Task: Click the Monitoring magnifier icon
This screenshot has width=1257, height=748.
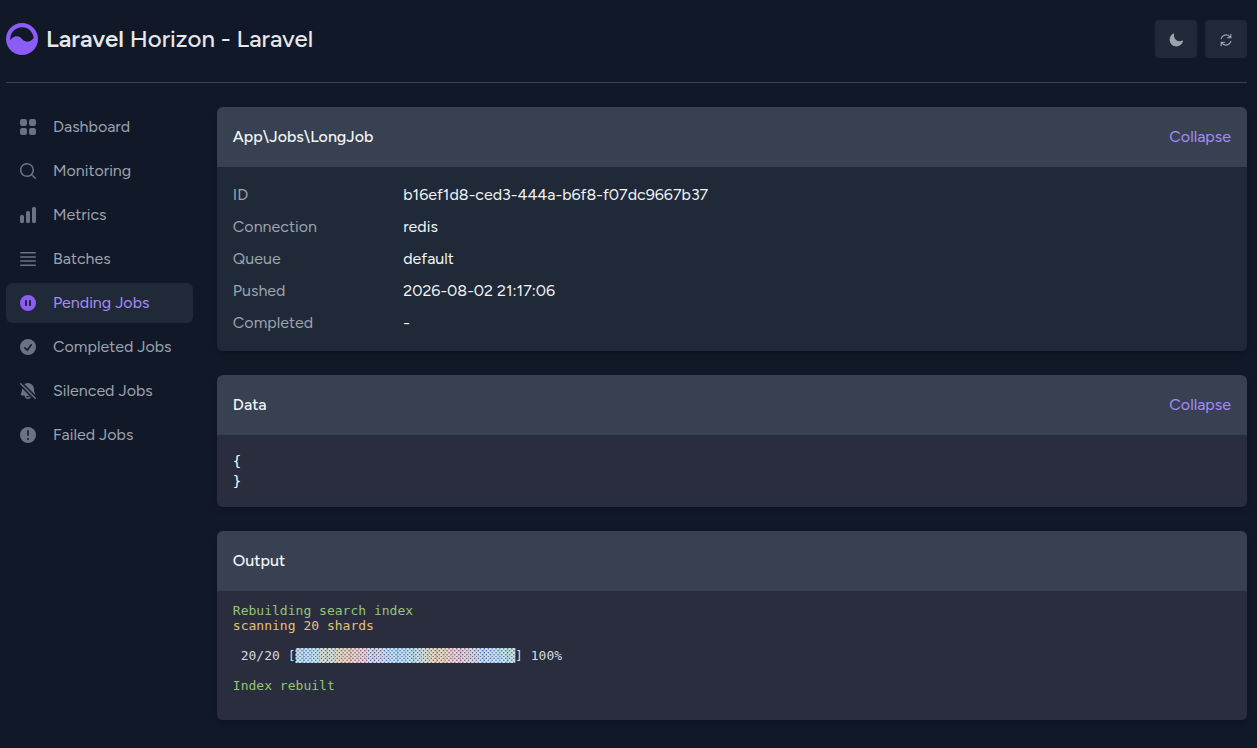Action: coord(28,171)
